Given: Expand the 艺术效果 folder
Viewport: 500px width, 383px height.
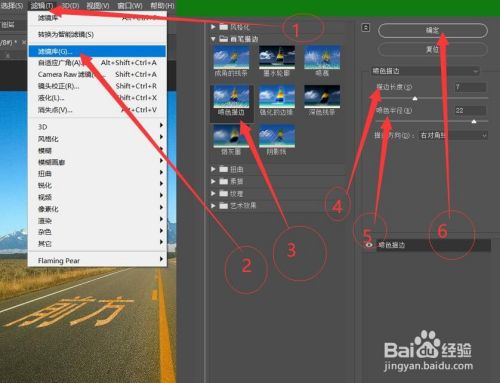Looking at the screenshot, I should coord(213,205).
